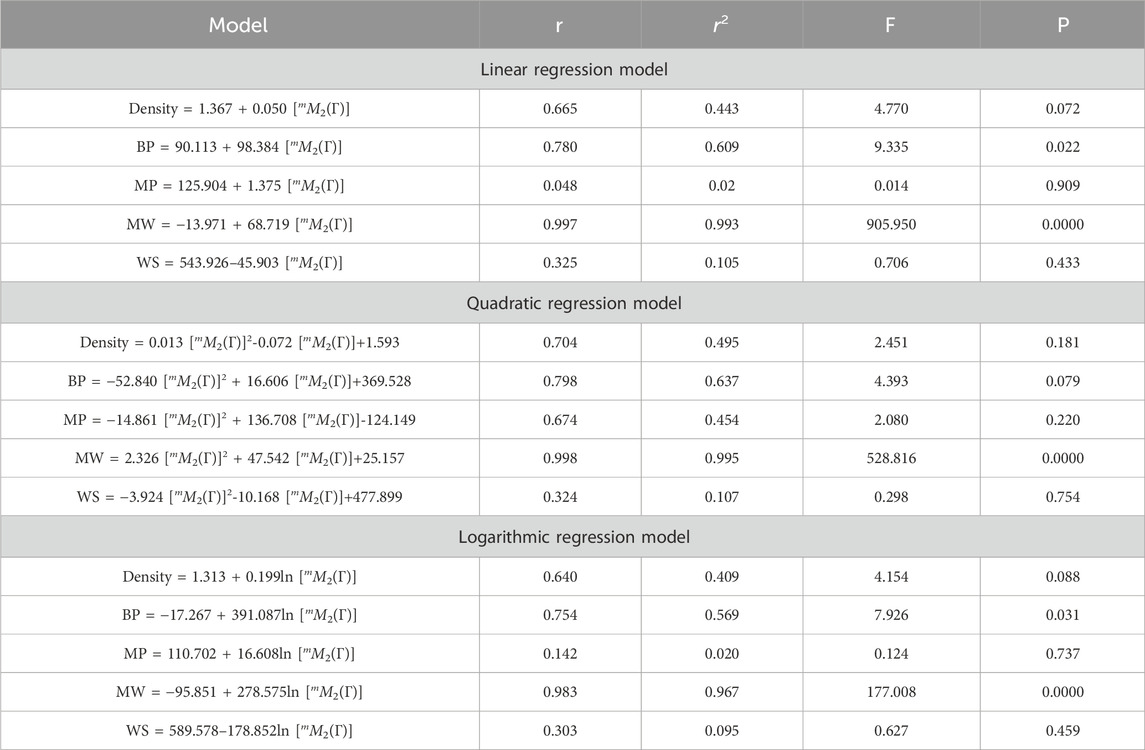1145x750 pixels.
Task: Select the Quadratic regression model section row
Action: (572, 303)
